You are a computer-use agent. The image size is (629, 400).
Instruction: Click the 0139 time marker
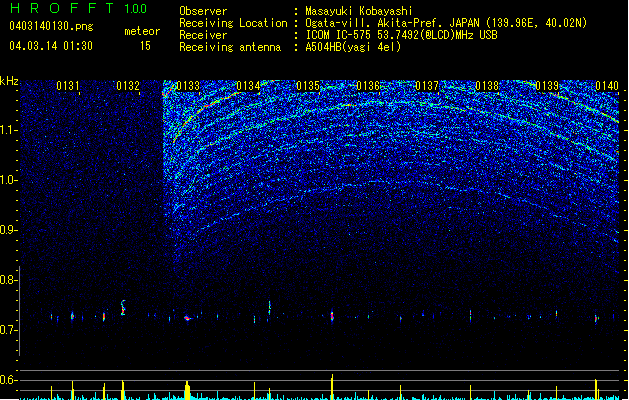click(x=547, y=86)
